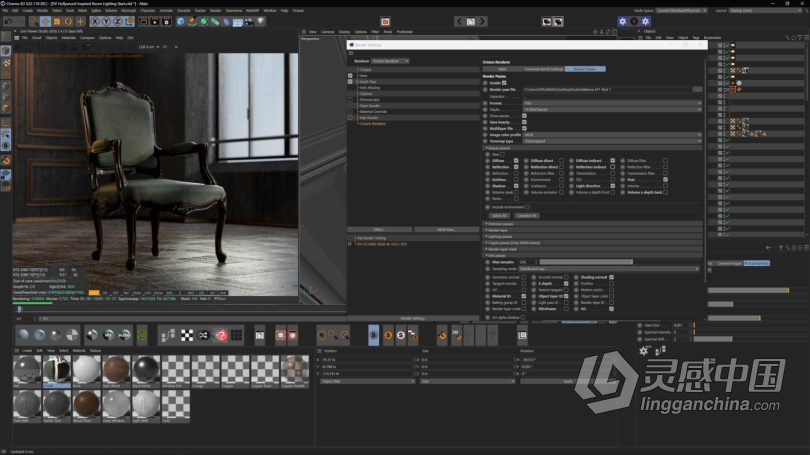Click the green recycle icon in Octane toolbar
Viewport: 810px width, 455px height.
142,336
